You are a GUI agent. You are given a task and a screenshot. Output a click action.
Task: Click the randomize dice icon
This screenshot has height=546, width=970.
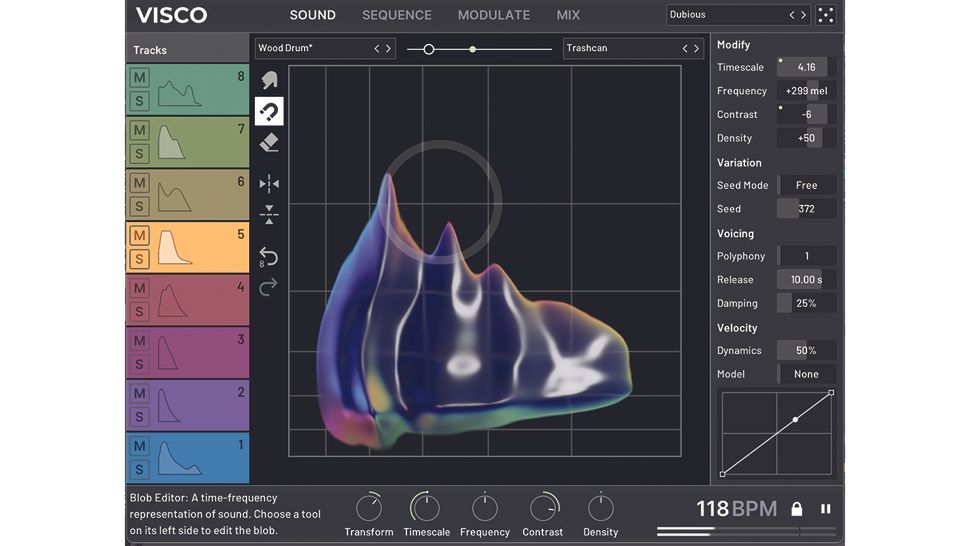(x=826, y=15)
